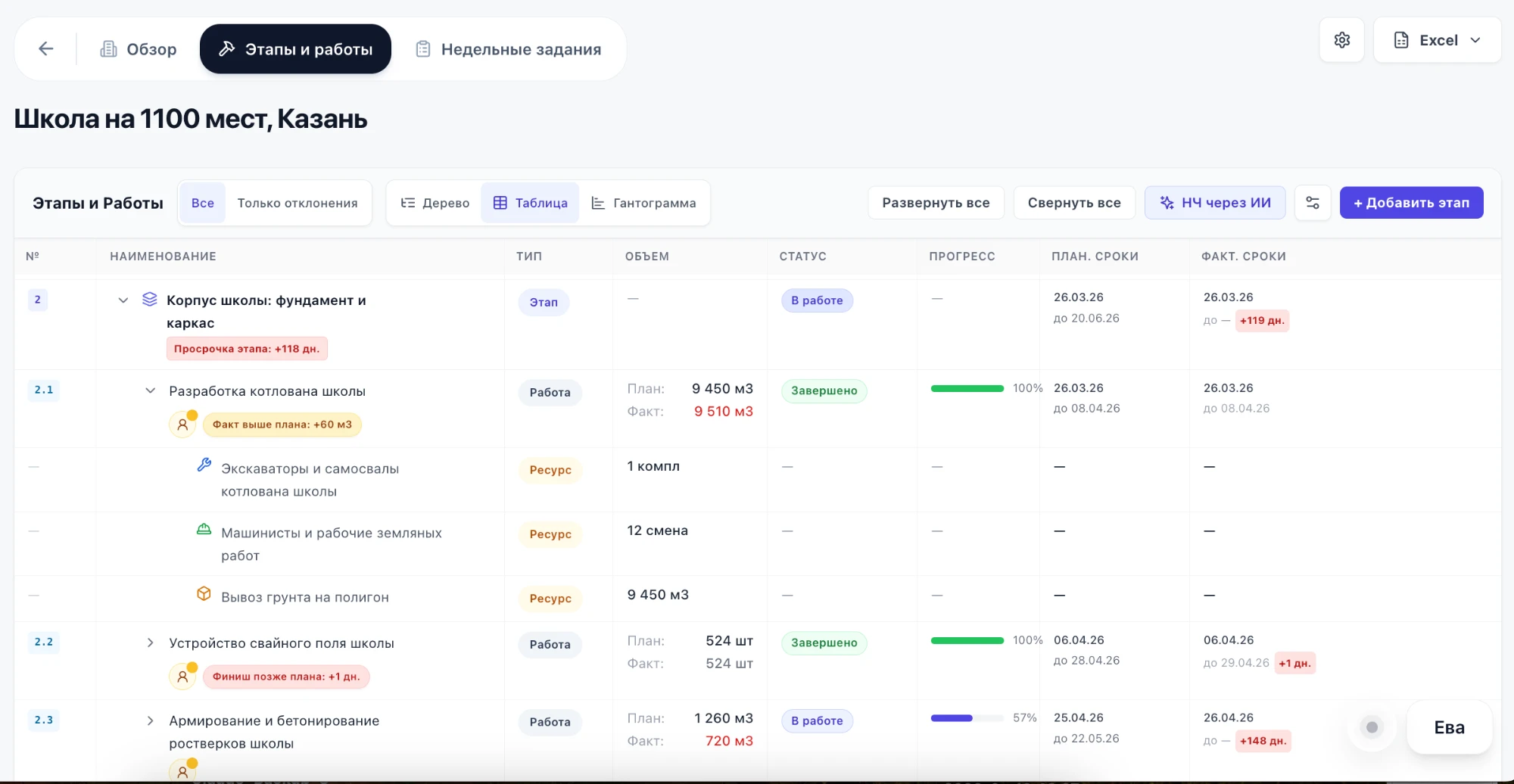This screenshot has height=784, width=1514.
Task: Show all rows with the Все filter
Action: click(x=203, y=203)
